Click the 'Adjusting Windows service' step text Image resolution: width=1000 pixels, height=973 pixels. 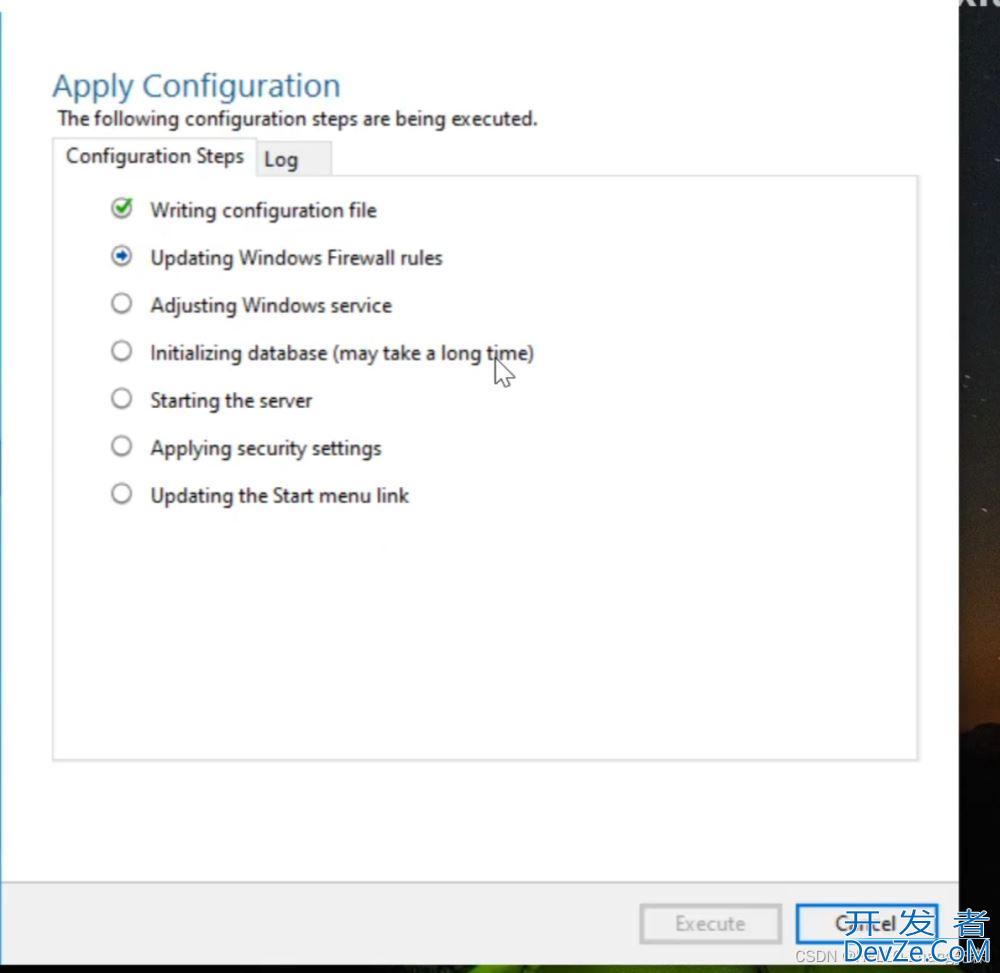click(271, 305)
